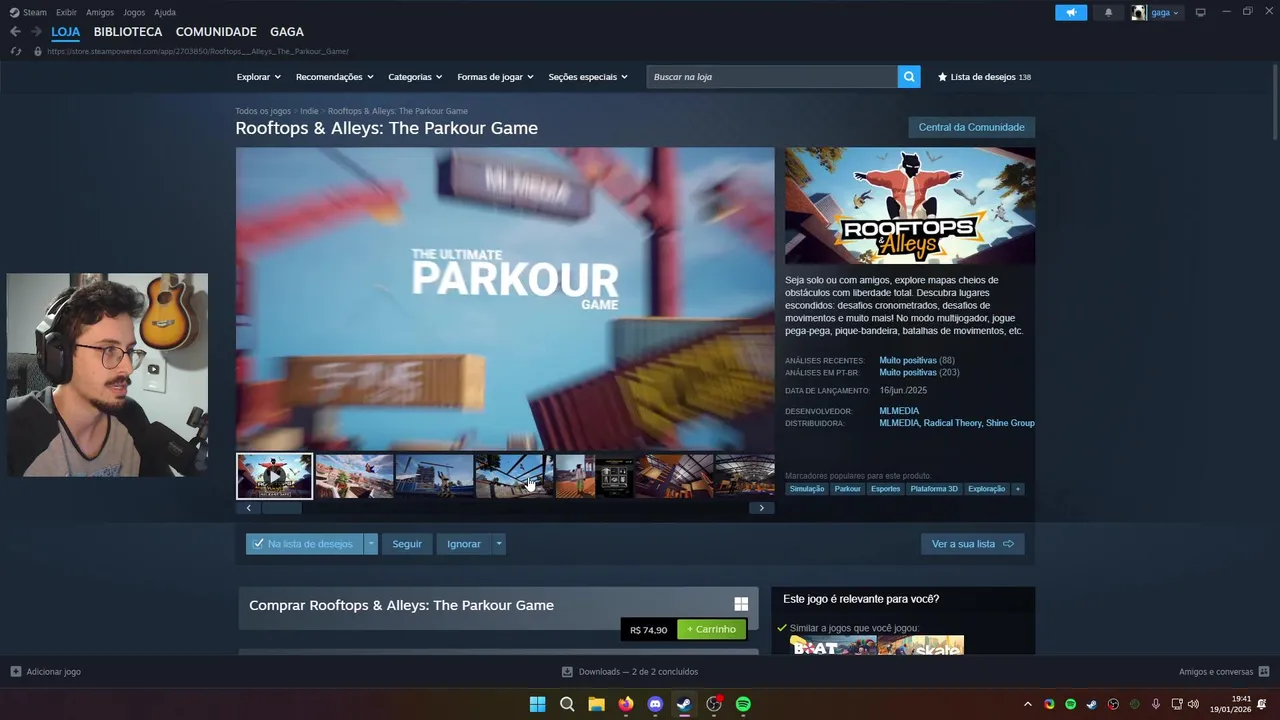Open recent reviews Muito positivas link
This screenshot has height=720, width=1280.
pyautogui.click(x=908, y=360)
